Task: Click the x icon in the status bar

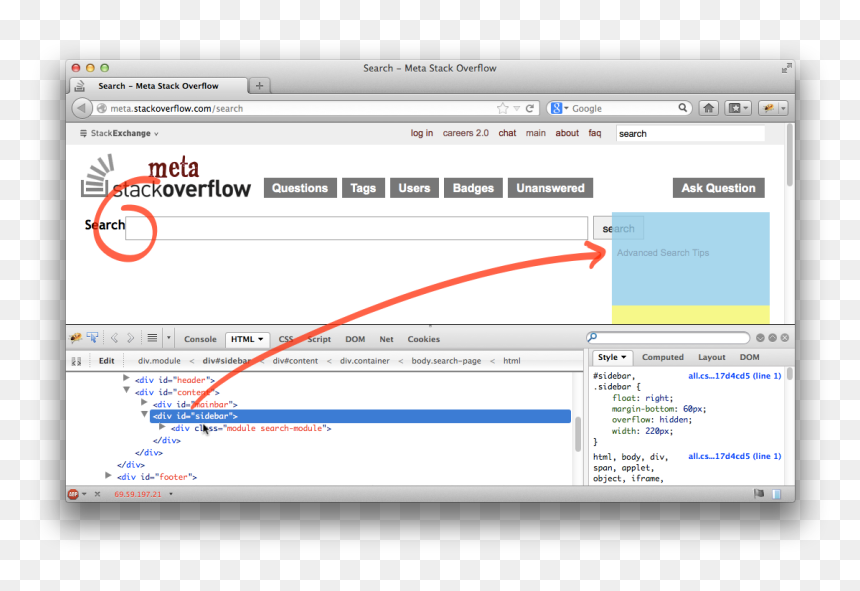Action: 97,494
